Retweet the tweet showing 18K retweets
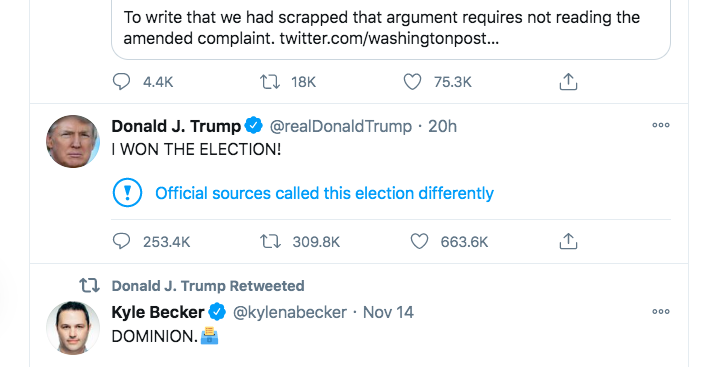 point(270,82)
